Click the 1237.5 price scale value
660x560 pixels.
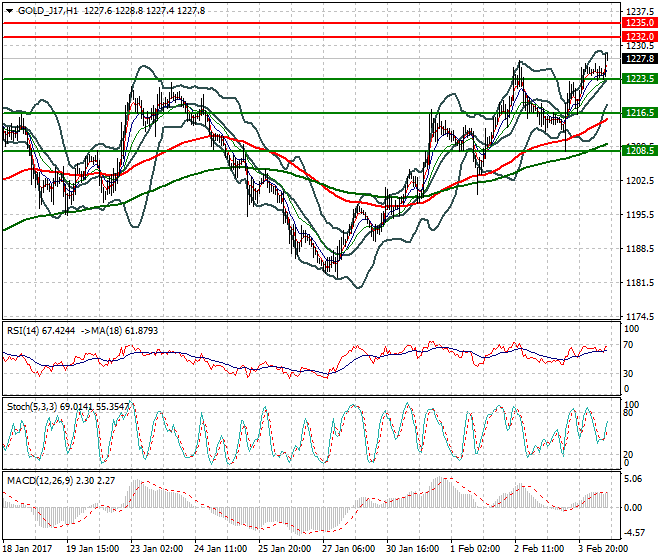pos(640,11)
